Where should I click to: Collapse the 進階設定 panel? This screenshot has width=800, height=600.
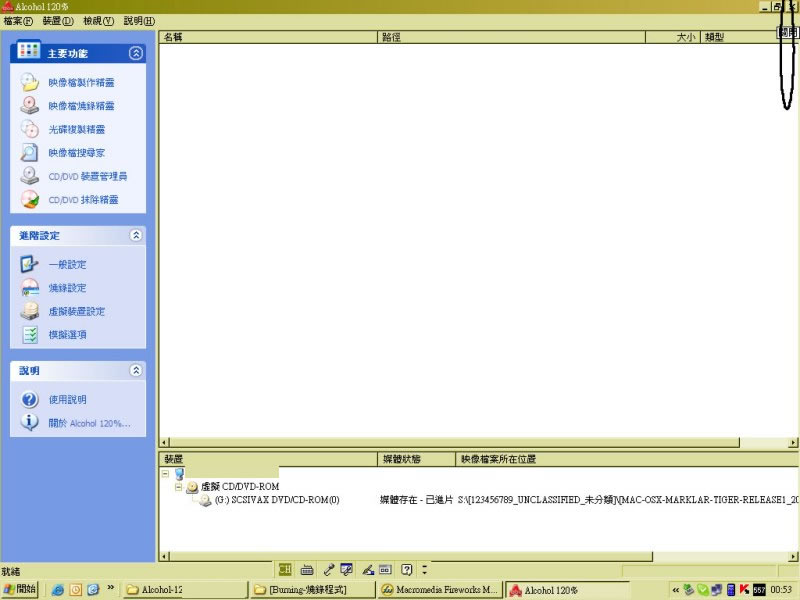[x=136, y=235]
